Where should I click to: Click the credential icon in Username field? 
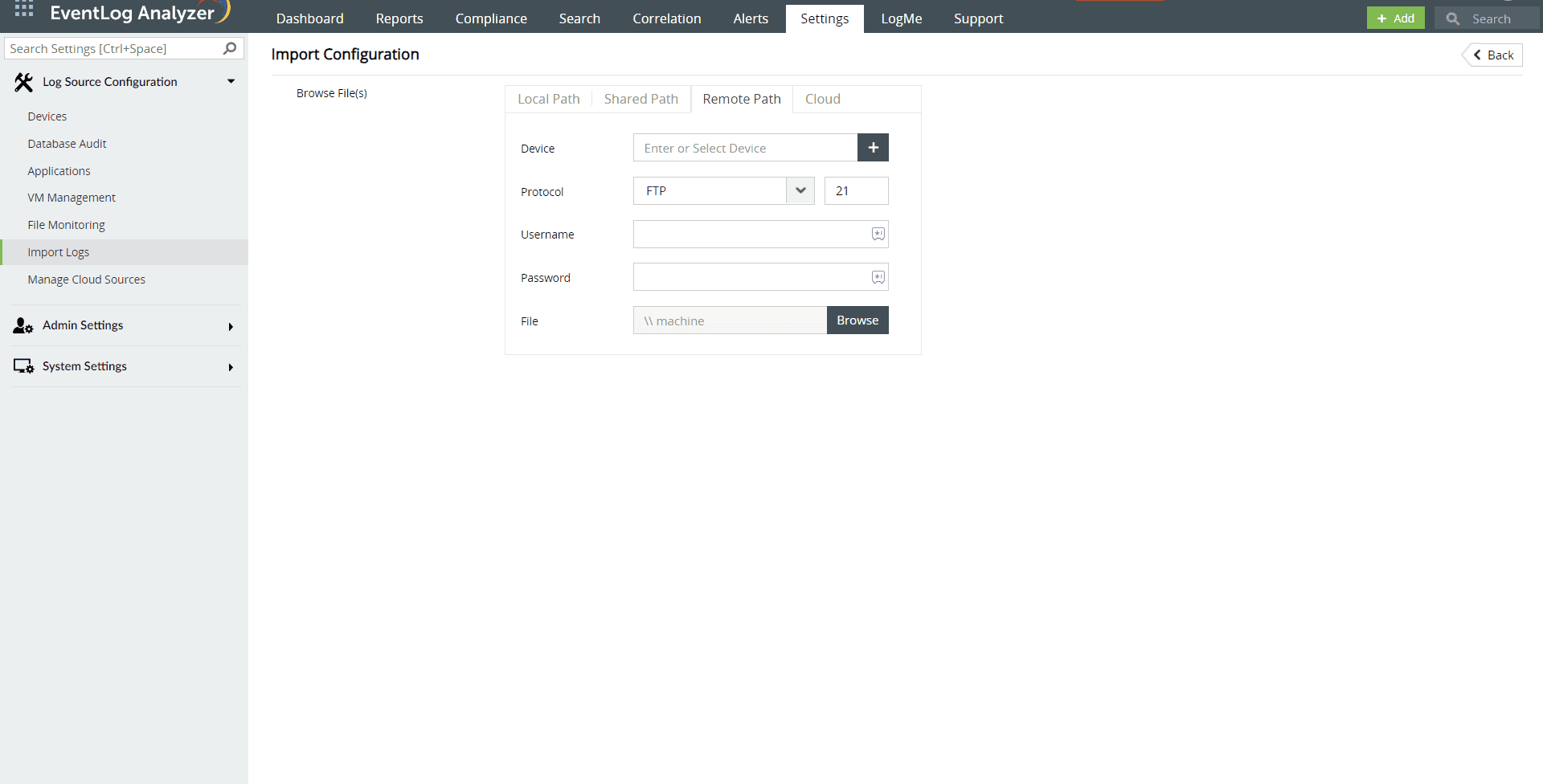(x=878, y=234)
